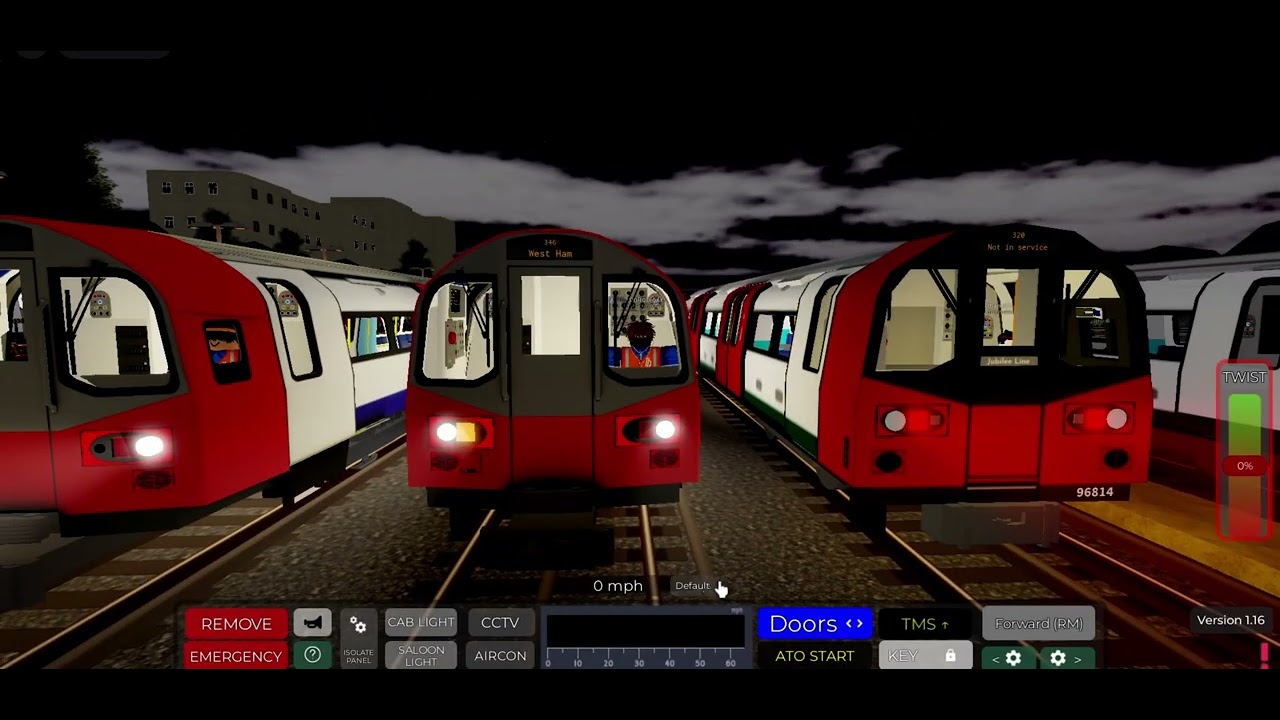Click train number 96814 on the right train
Viewport: 1280px width, 720px height.
click(x=1095, y=492)
